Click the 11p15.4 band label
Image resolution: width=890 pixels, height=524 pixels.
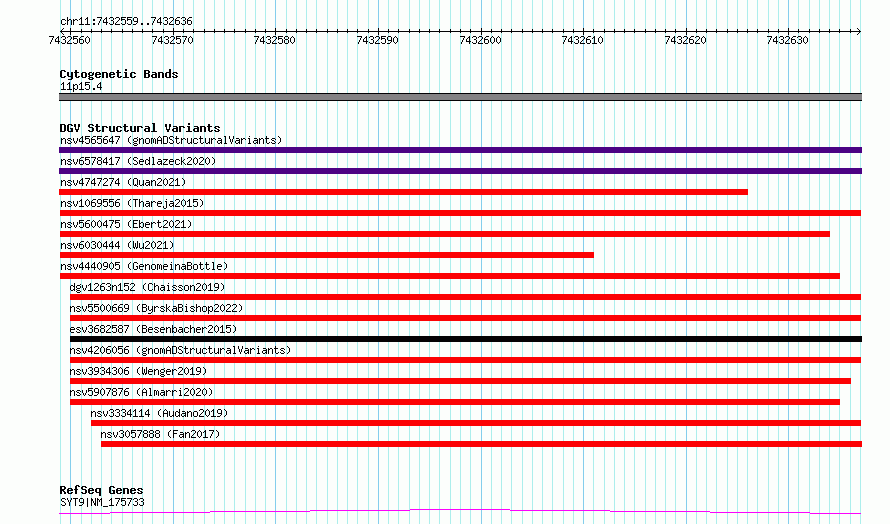81,86
